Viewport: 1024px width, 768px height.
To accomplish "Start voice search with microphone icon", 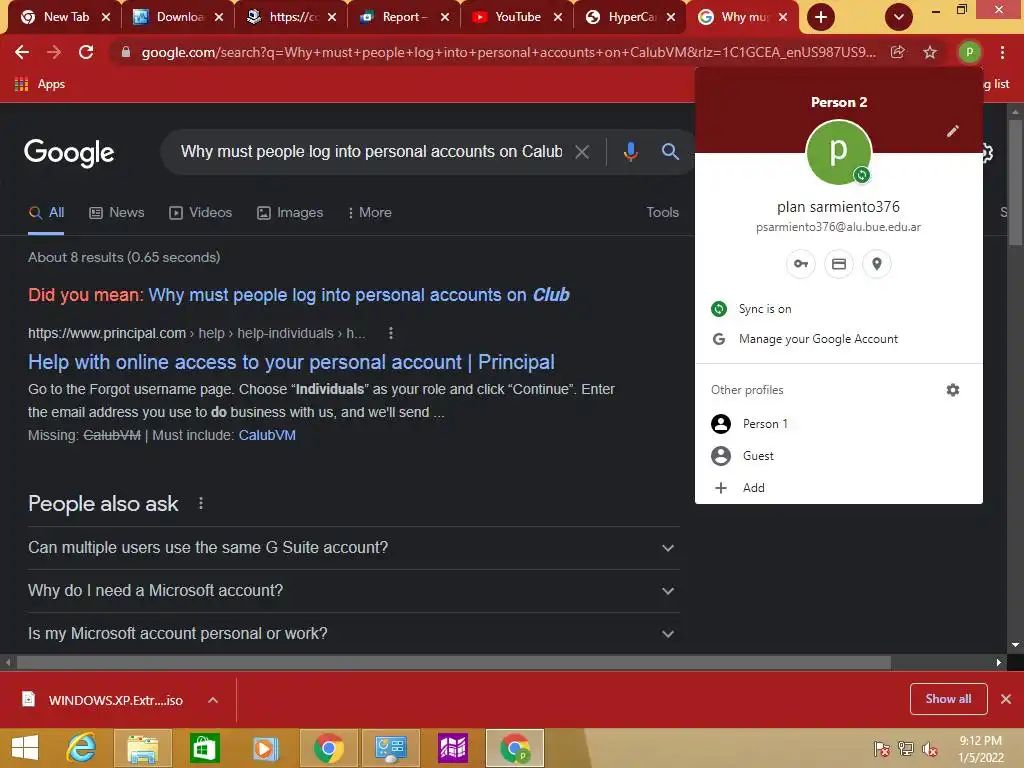I will (630, 152).
